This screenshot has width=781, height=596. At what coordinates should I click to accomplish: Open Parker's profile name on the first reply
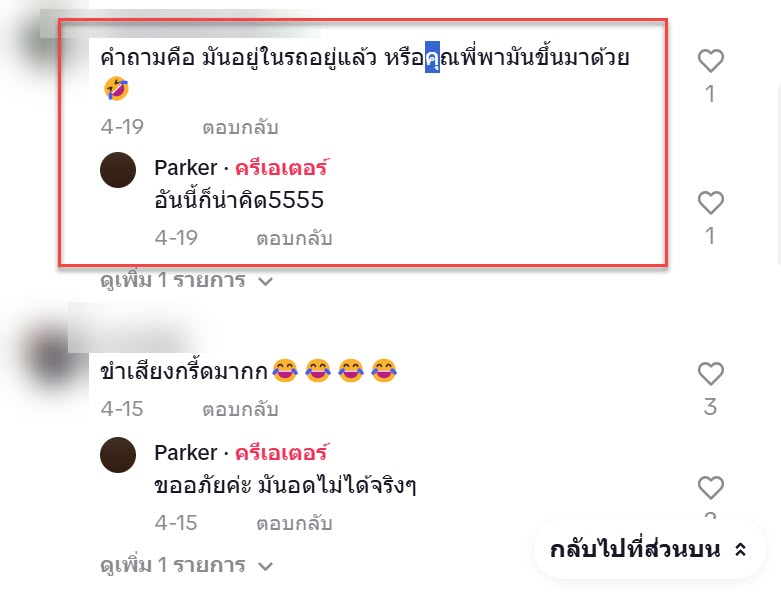tap(186, 168)
